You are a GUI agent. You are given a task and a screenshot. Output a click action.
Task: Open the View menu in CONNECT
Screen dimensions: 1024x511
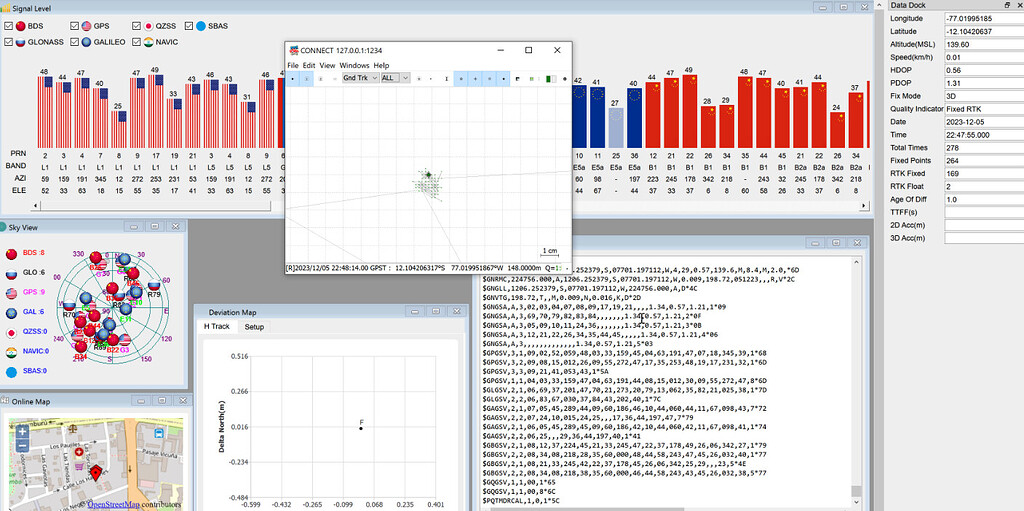point(327,65)
